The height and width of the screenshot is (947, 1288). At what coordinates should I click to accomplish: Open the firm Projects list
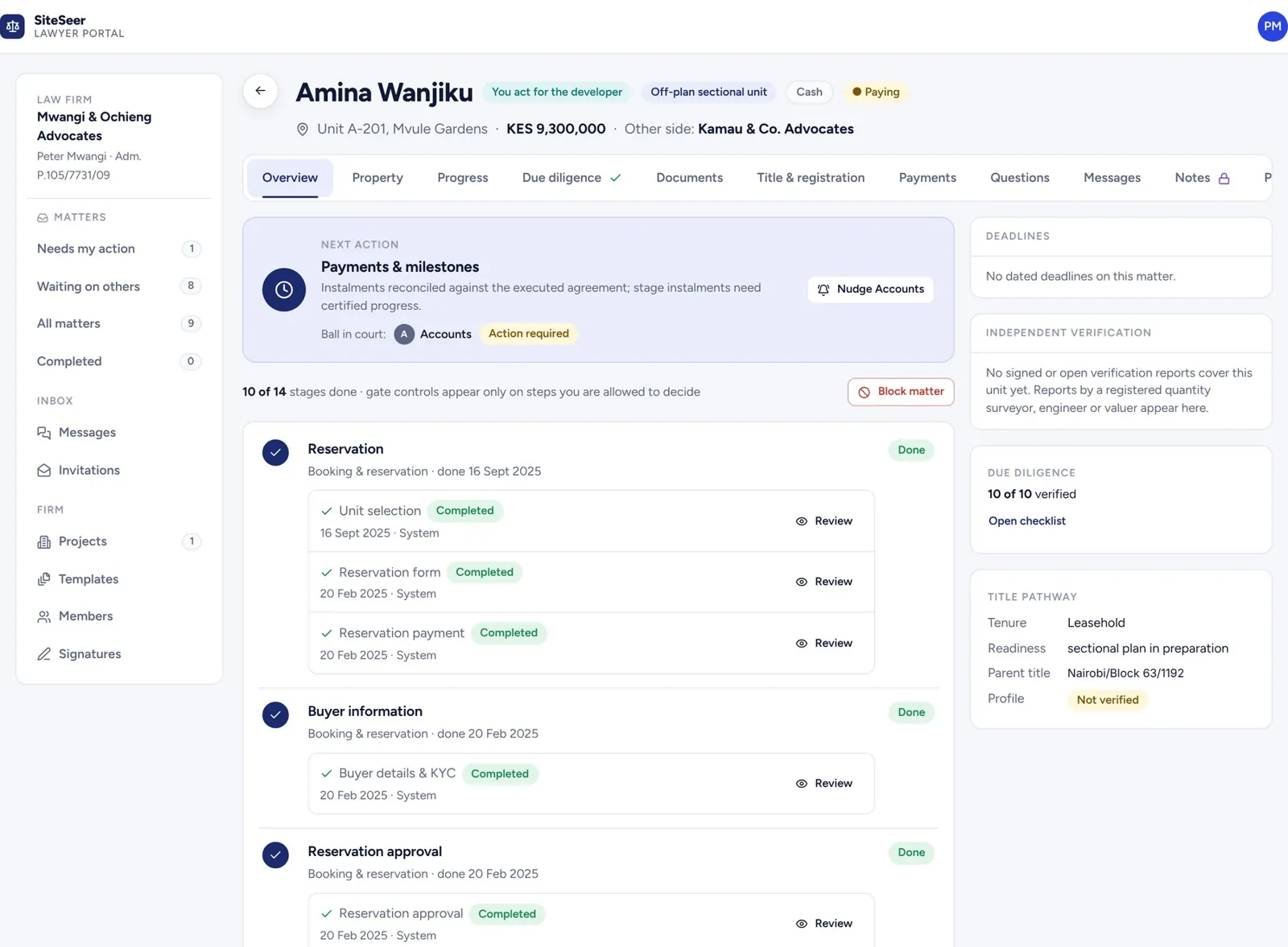[x=119, y=541]
